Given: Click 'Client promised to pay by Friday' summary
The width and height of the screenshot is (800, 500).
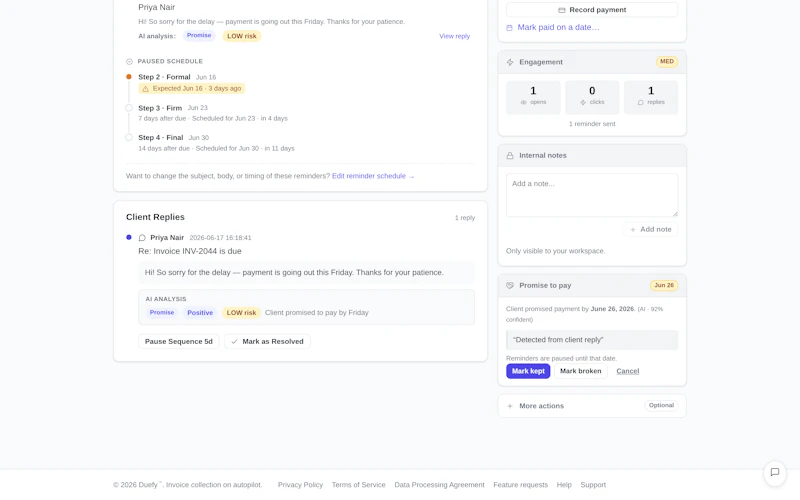Looking at the screenshot, I should click(x=316, y=313).
